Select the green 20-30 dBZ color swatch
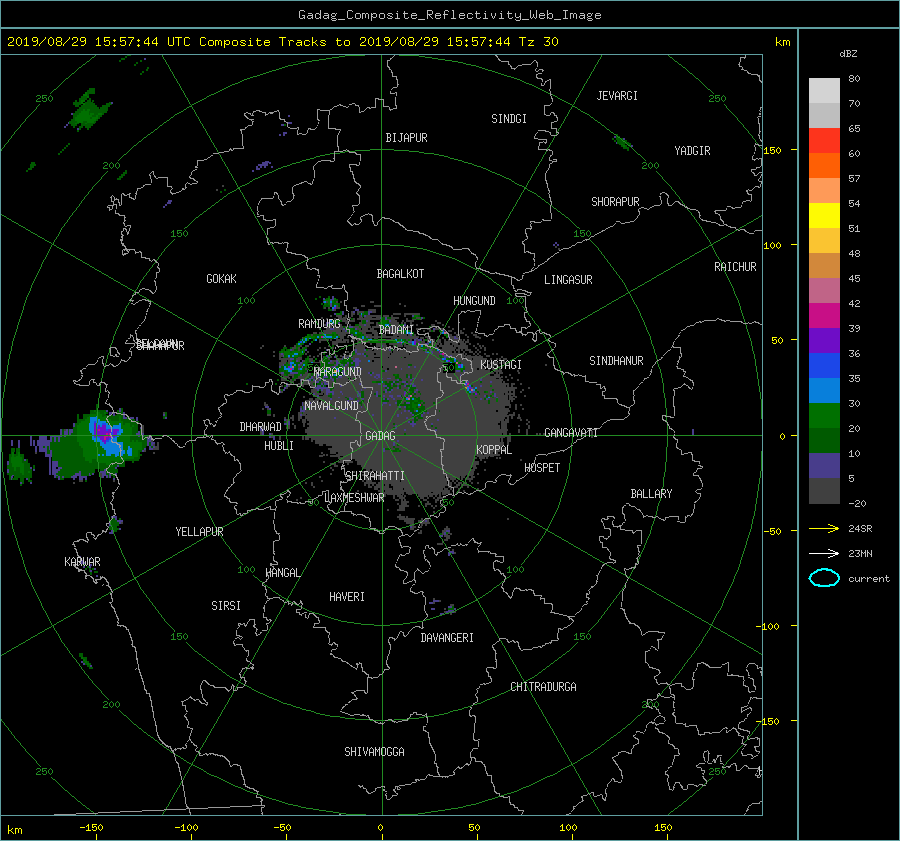This screenshot has height=841, width=900. coord(824,416)
